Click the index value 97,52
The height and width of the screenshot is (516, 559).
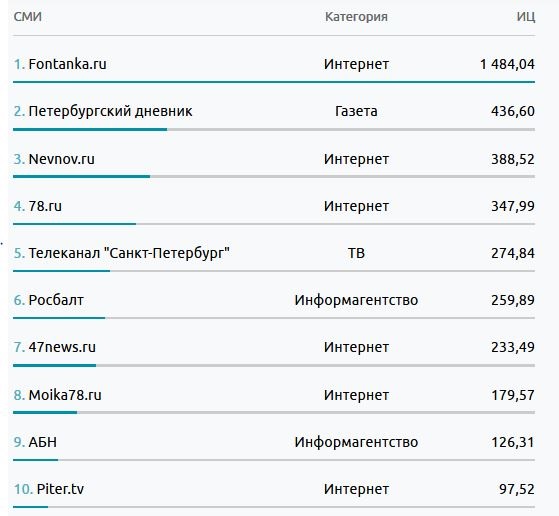(517, 489)
